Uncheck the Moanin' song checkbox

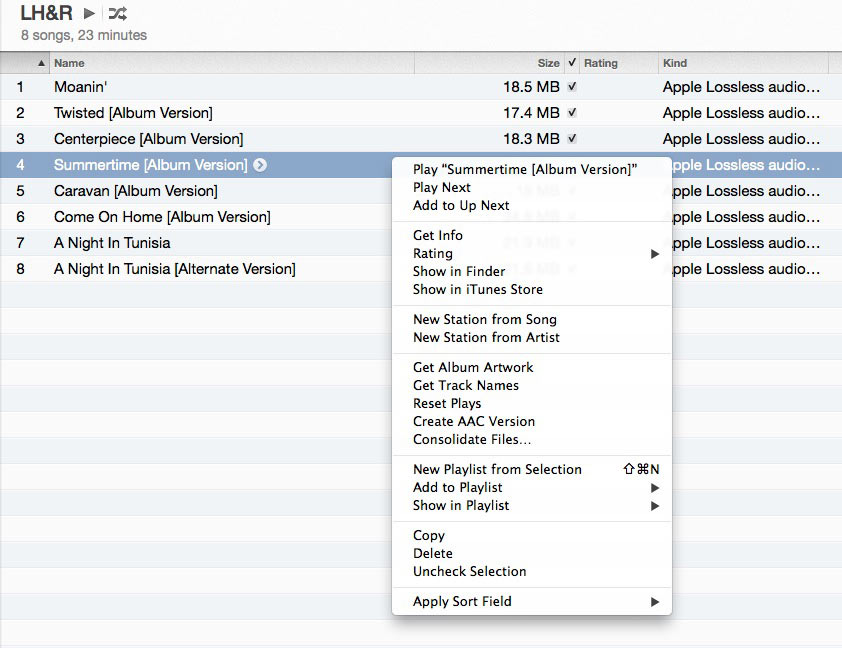click(x=570, y=87)
